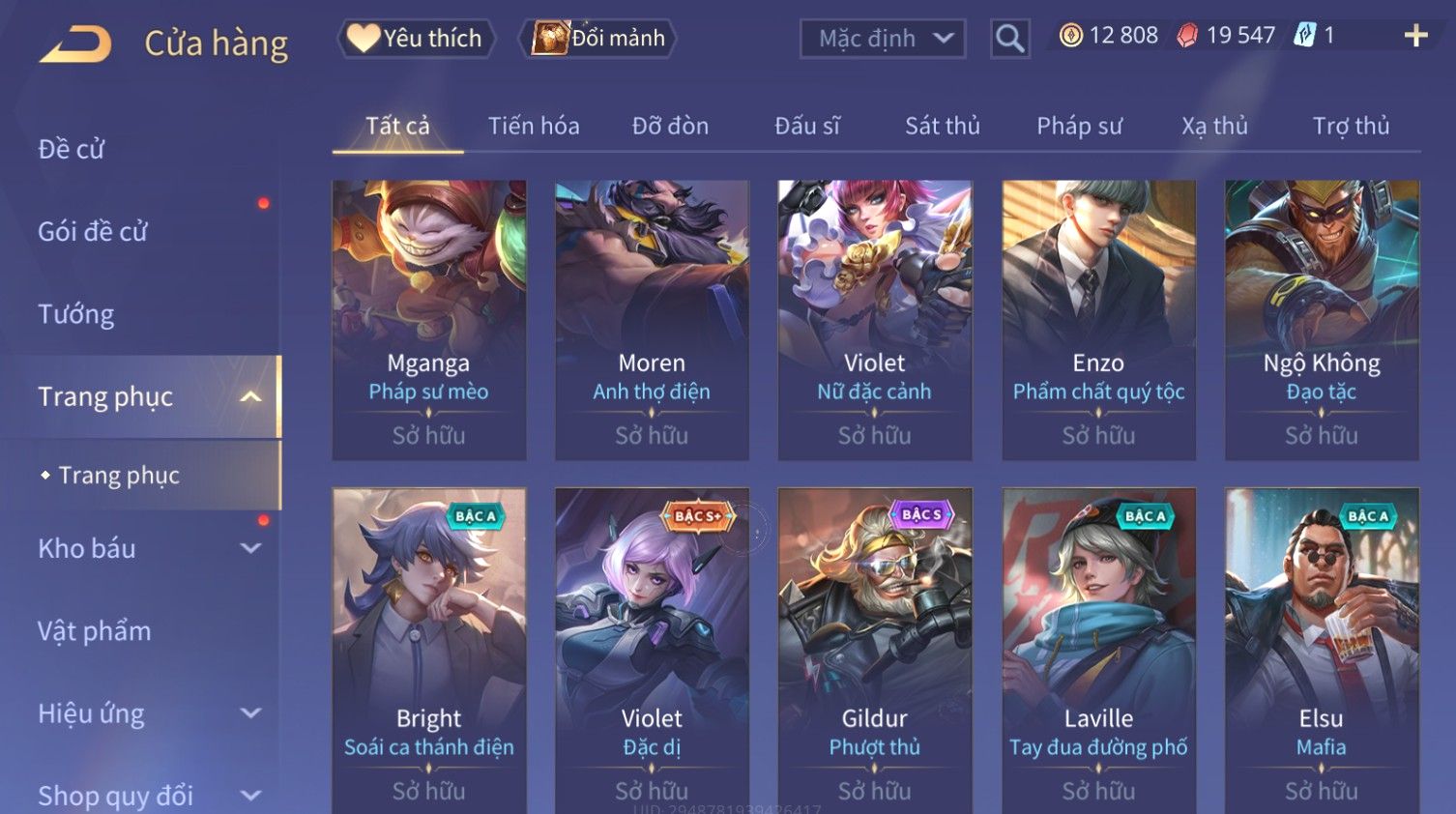
Task: Open the Mặc định sort dropdown
Action: tap(882, 39)
